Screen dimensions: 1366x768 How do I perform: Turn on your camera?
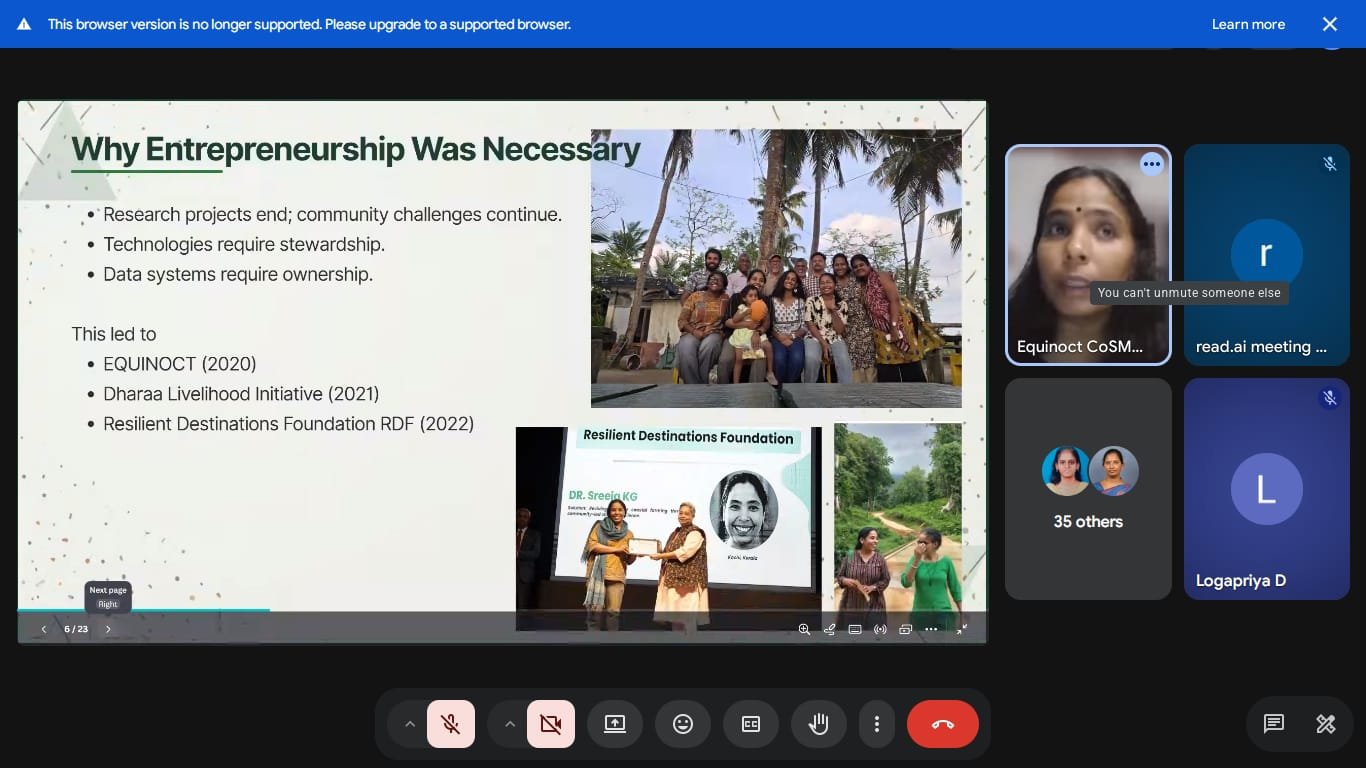point(551,724)
